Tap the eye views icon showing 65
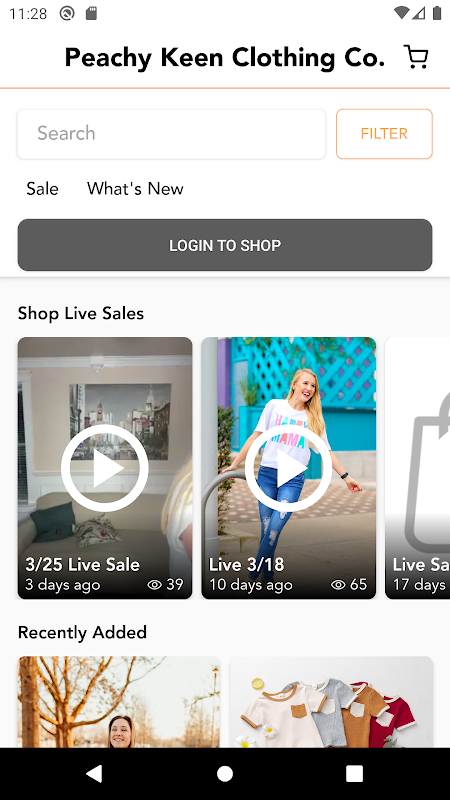450x800 pixels. [x=338, y=585]
